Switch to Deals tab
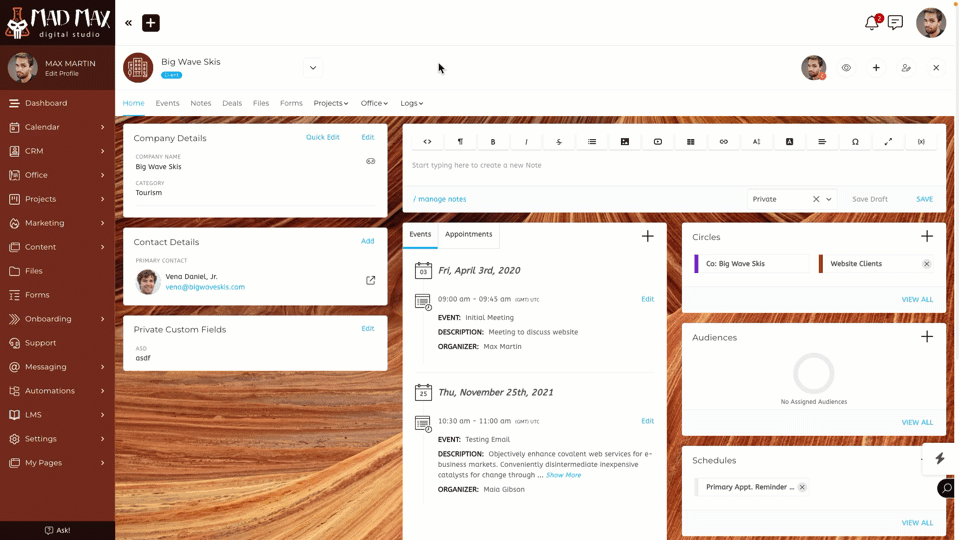The width and height of the screenshot is (960, 540). pyautogui.click(x=231, y=103)
